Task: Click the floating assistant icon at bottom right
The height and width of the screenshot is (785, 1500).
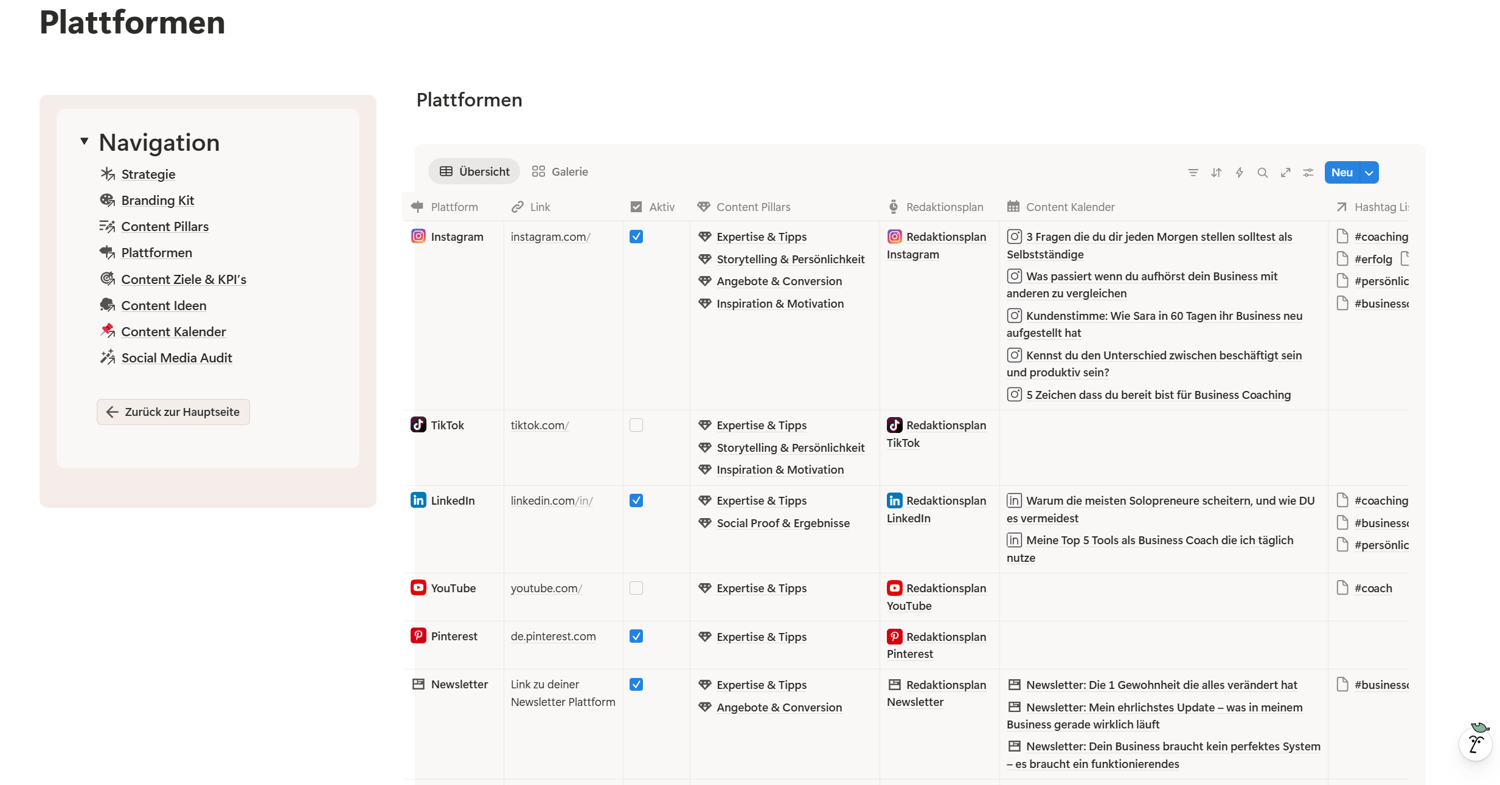Action: [1475, 742]
